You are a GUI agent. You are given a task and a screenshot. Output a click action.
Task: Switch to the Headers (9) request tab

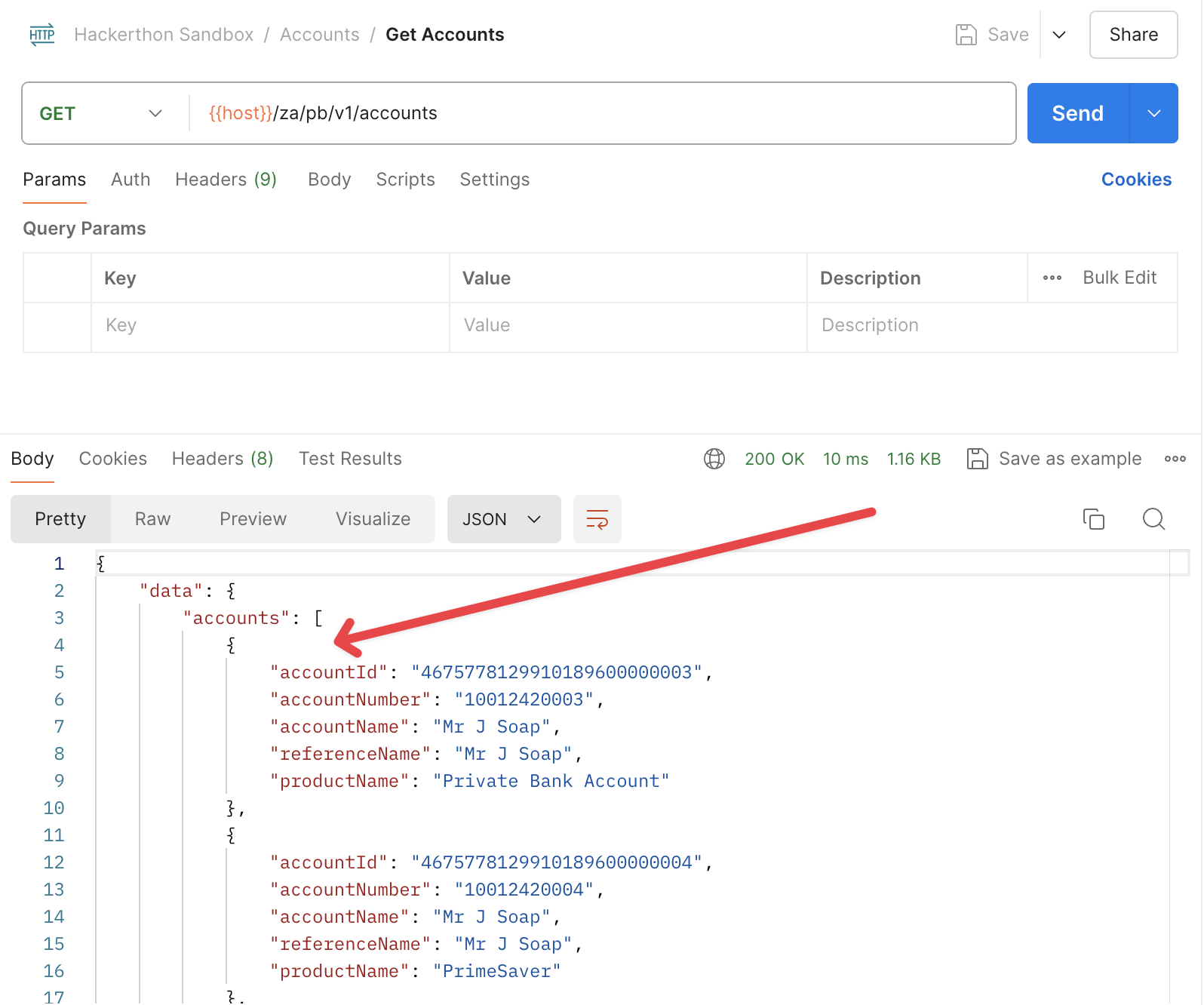226,180
